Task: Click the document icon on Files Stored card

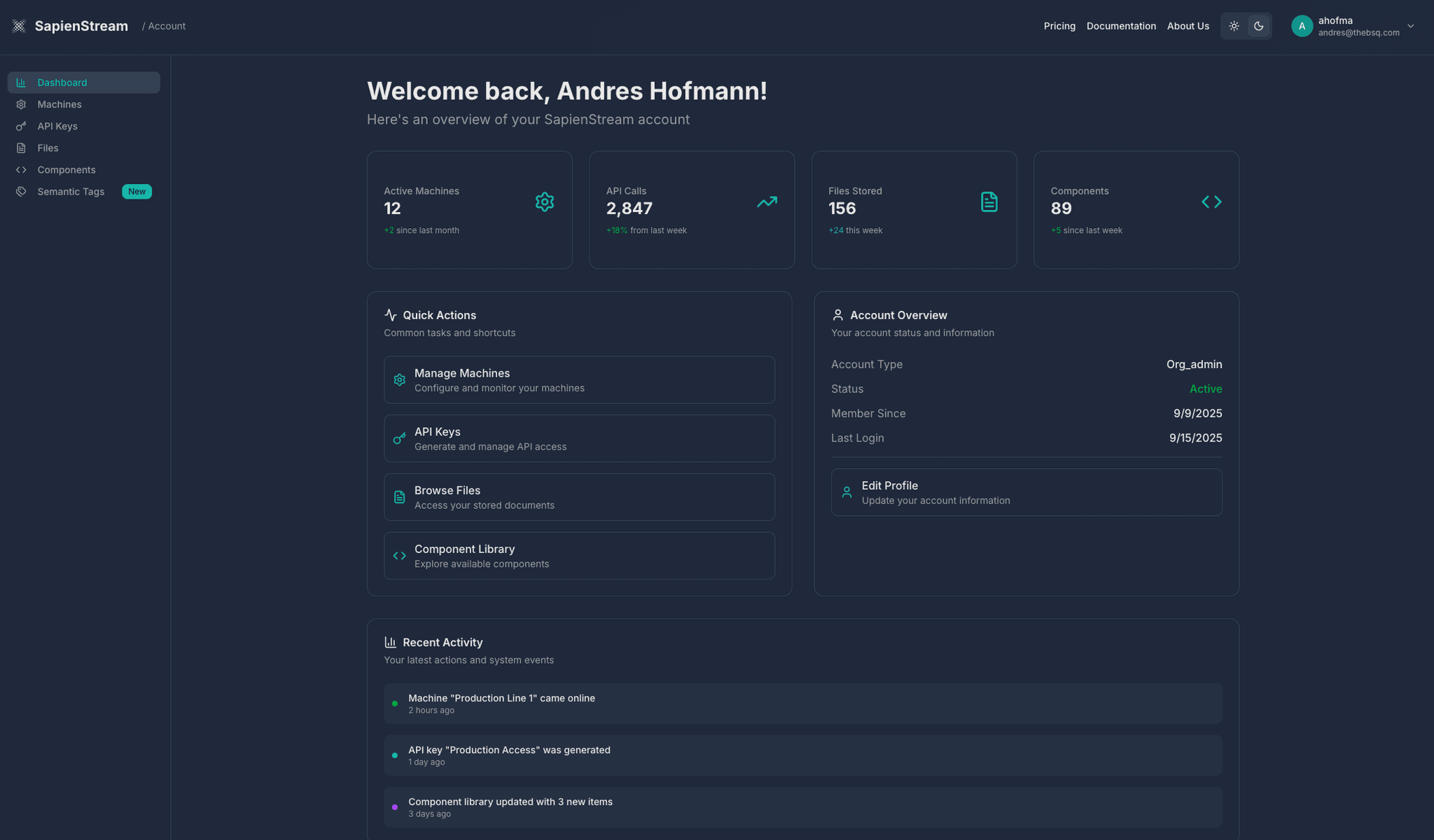Action: pyautogui.click(x=989, y=202)
